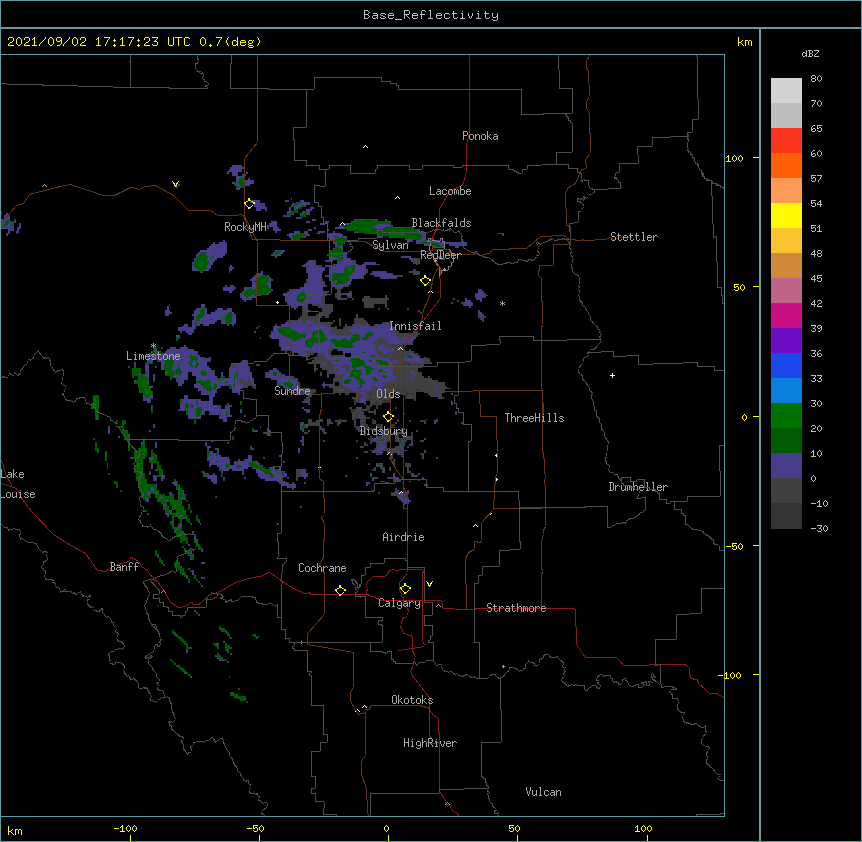Click the Innisfail city label

(415, 326)
